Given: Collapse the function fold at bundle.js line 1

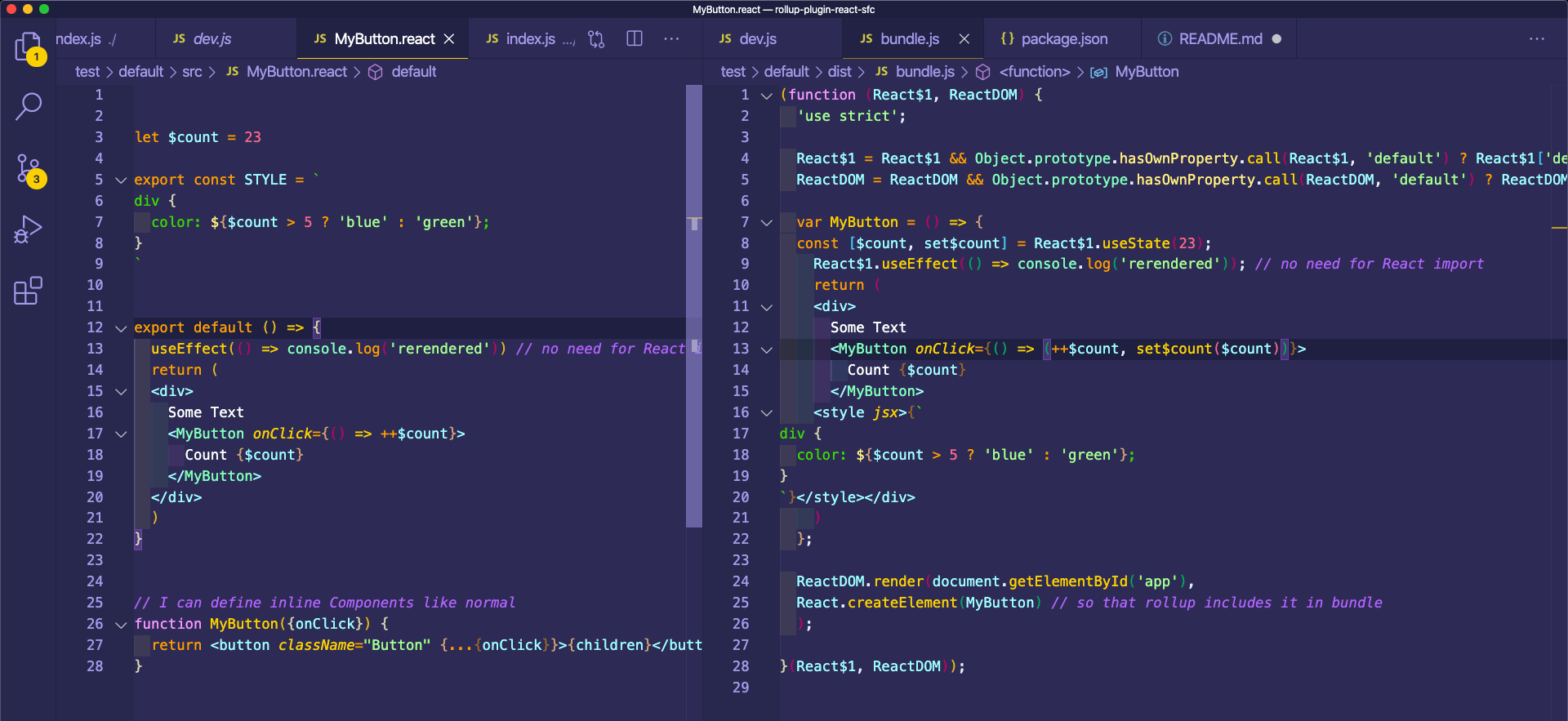Looking at the screenshot, I should tap(766, 96).
